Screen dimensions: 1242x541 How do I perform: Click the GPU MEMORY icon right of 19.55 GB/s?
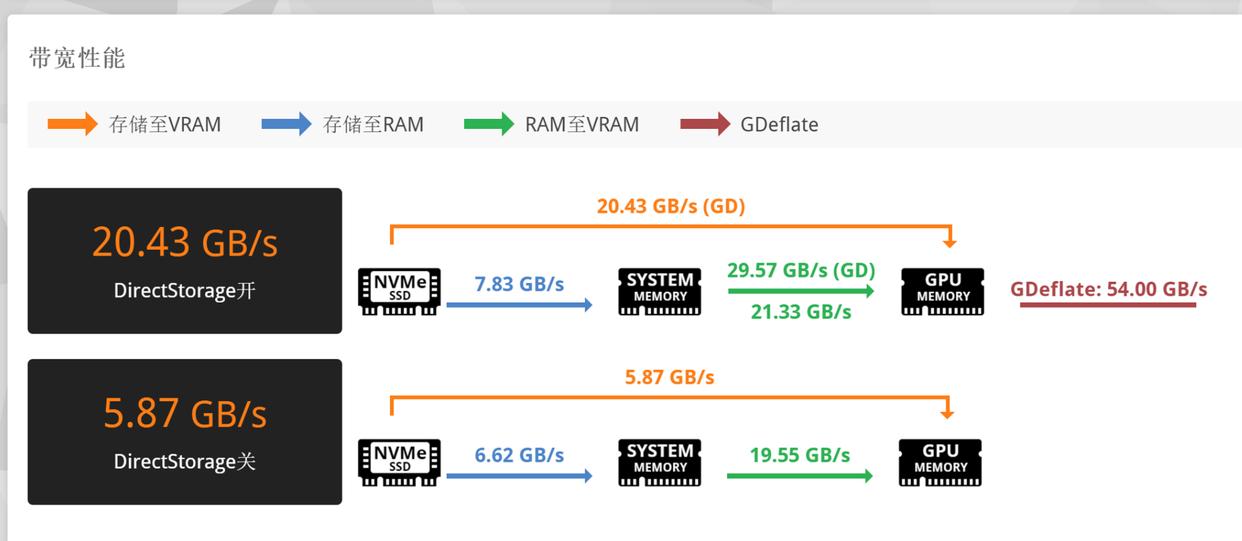click(940, 462)
